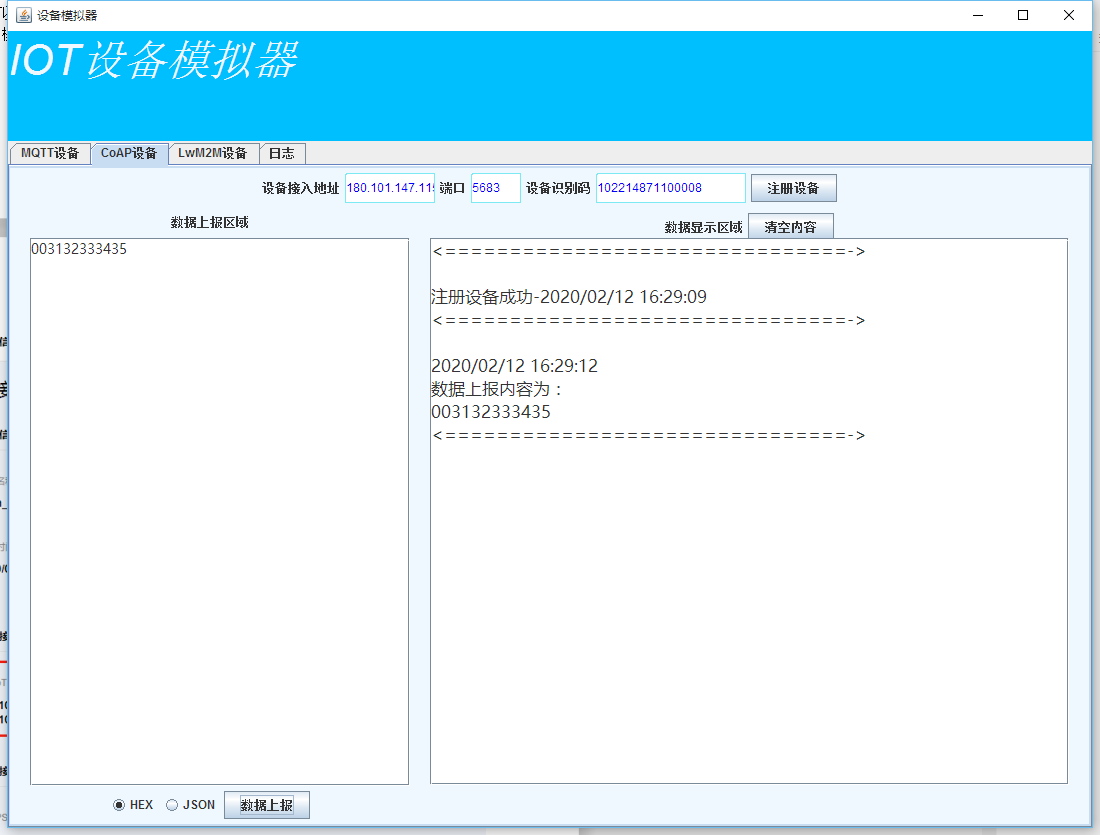1100x835 pixels.
Task: Click the 端口 field showing 5683
Action: 495,188
